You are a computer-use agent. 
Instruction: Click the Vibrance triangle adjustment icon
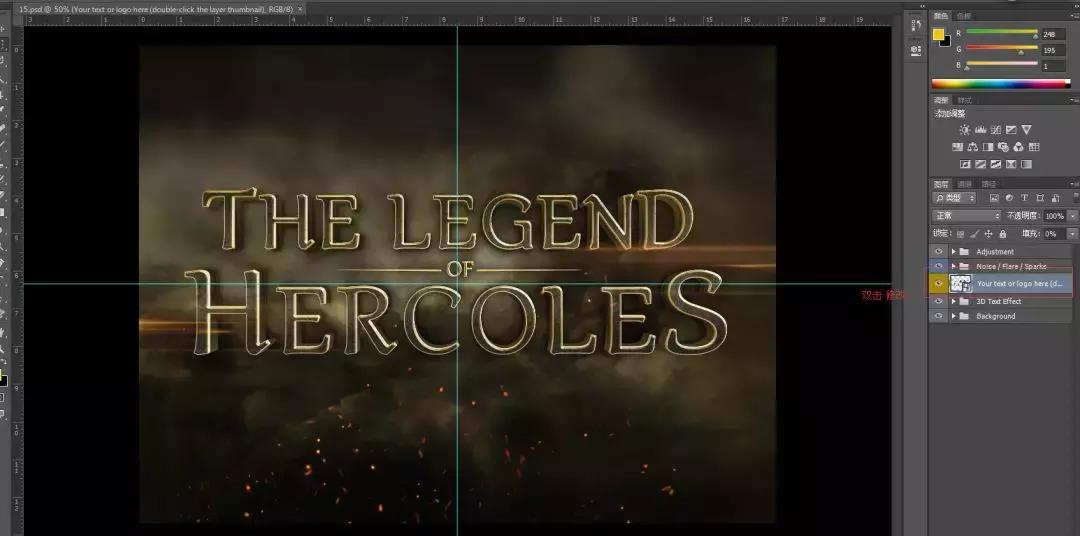1026,130
